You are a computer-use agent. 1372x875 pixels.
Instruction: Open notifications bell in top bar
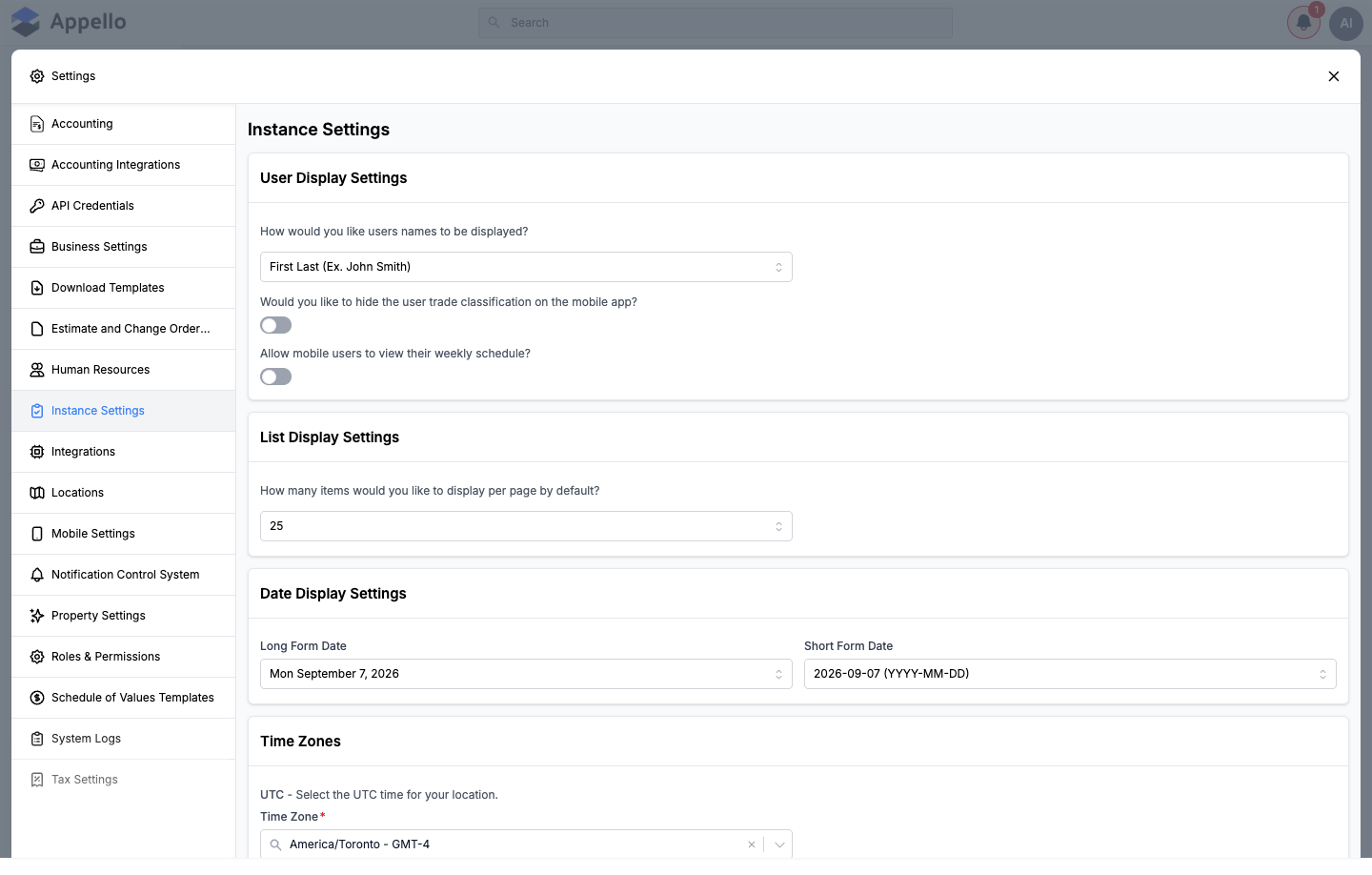tap(1303, 23)
